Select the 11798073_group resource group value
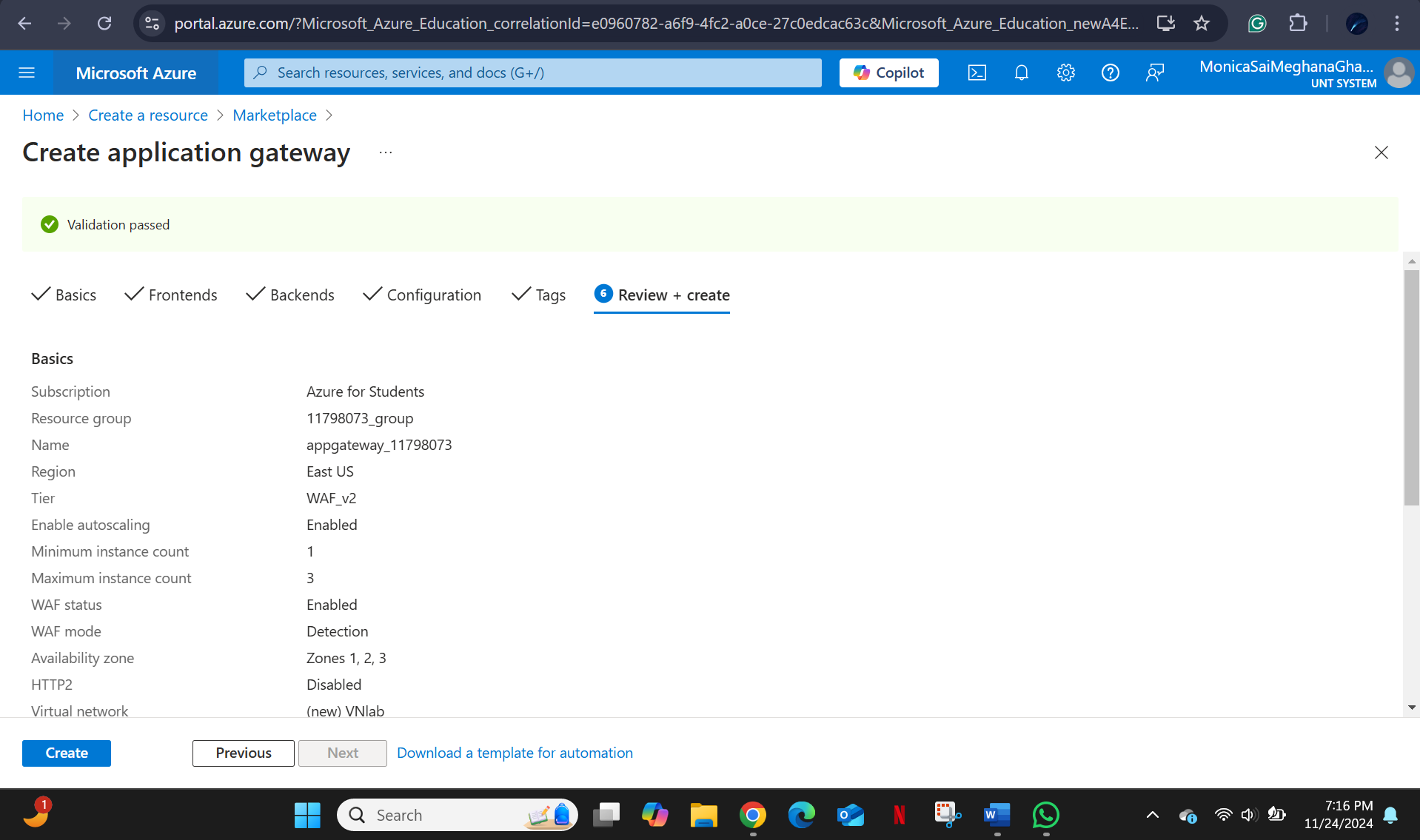 [360, 418]
